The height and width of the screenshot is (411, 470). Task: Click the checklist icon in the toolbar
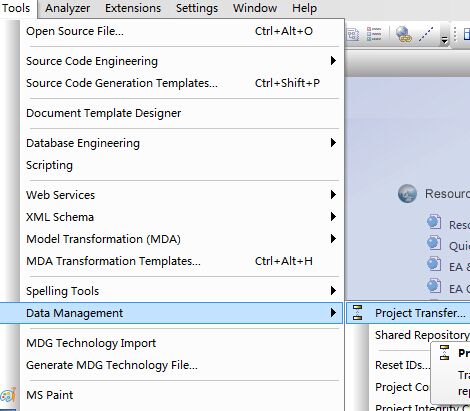(x=374, y=34)
